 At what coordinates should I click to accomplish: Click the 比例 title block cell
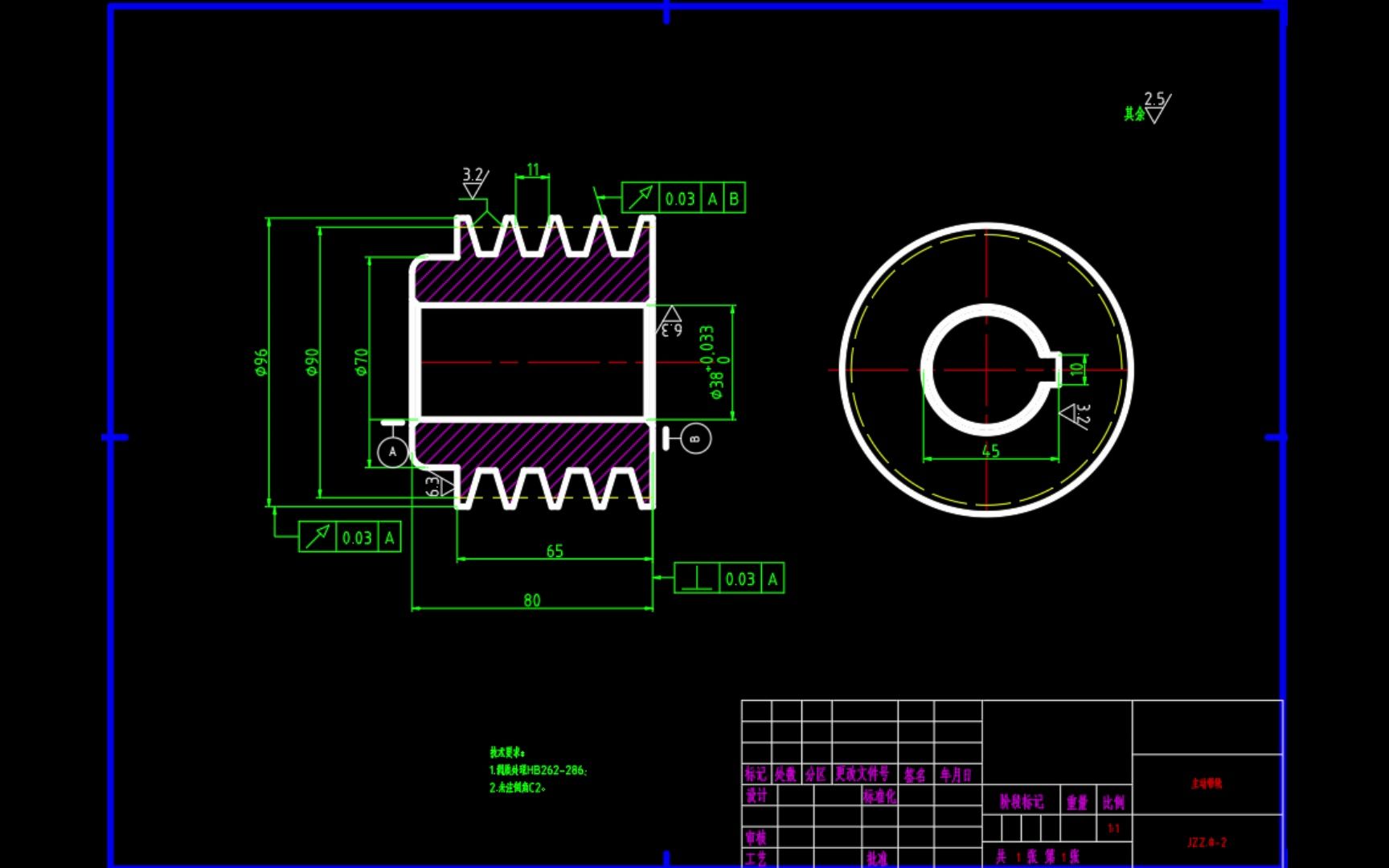(1114, 801)
